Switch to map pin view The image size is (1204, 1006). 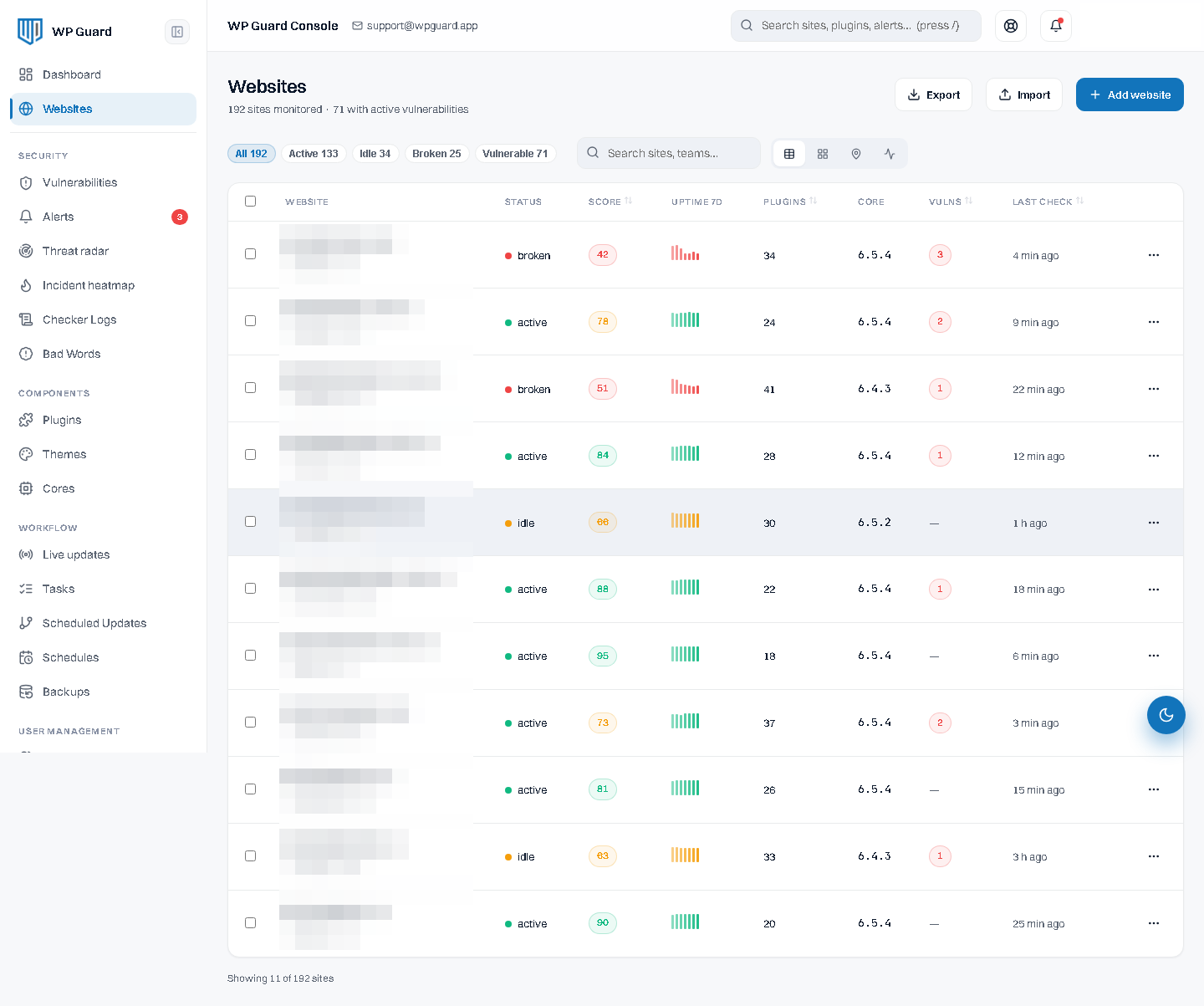[x=856, y=154]
